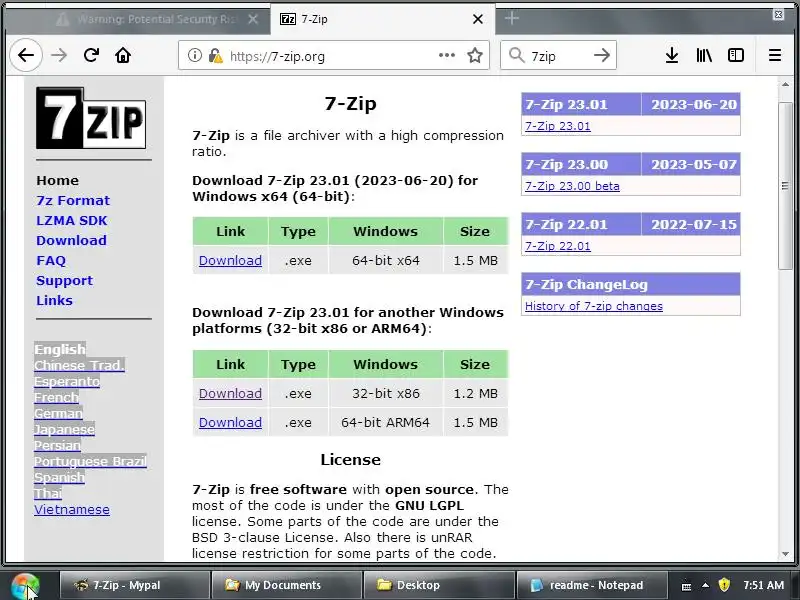Open the Support sidebar link

(x=64, y=281)
